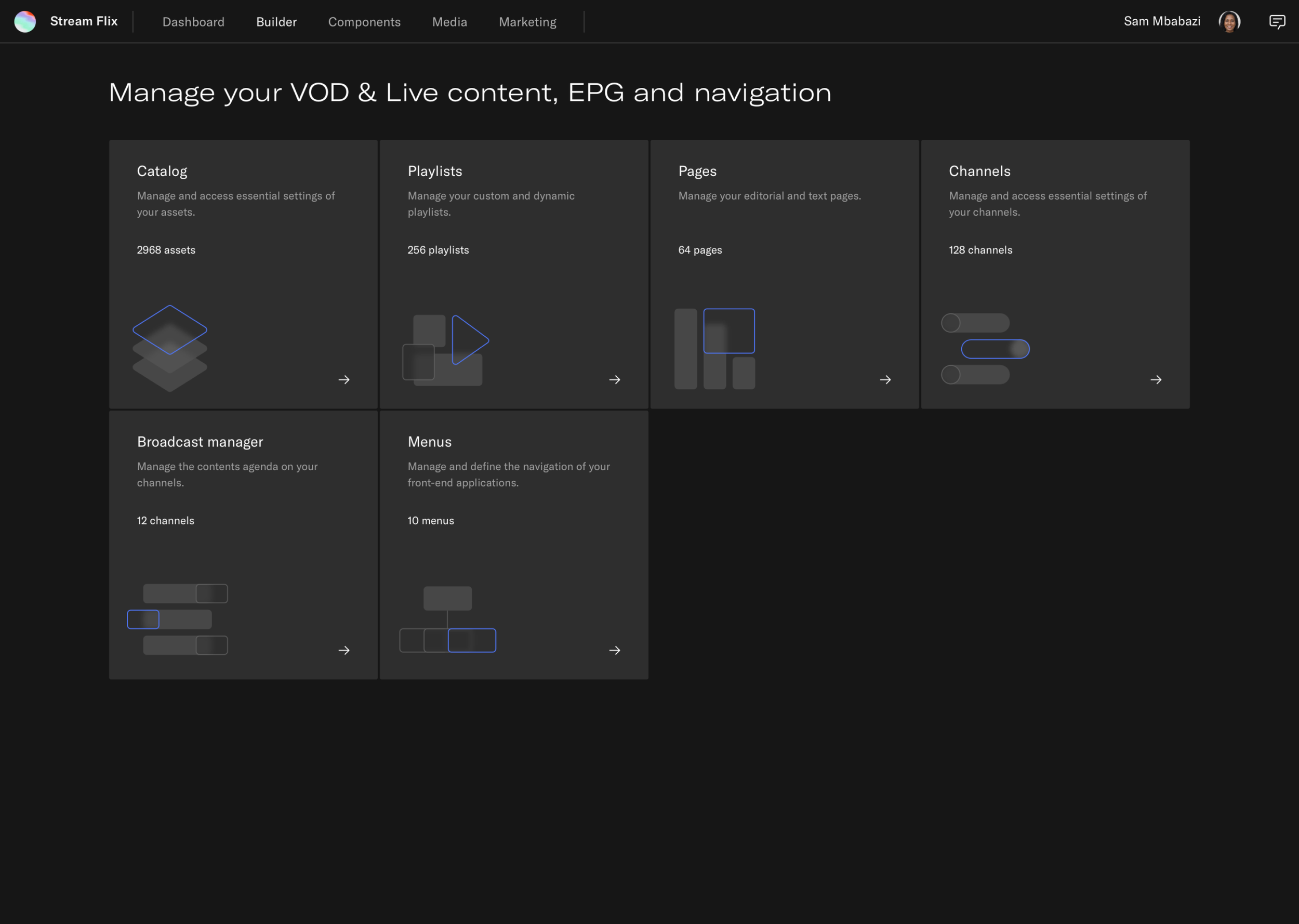Switch to the Components tab
The width and height of the screenshot is (1299, 924).
(x=364, y=22)
